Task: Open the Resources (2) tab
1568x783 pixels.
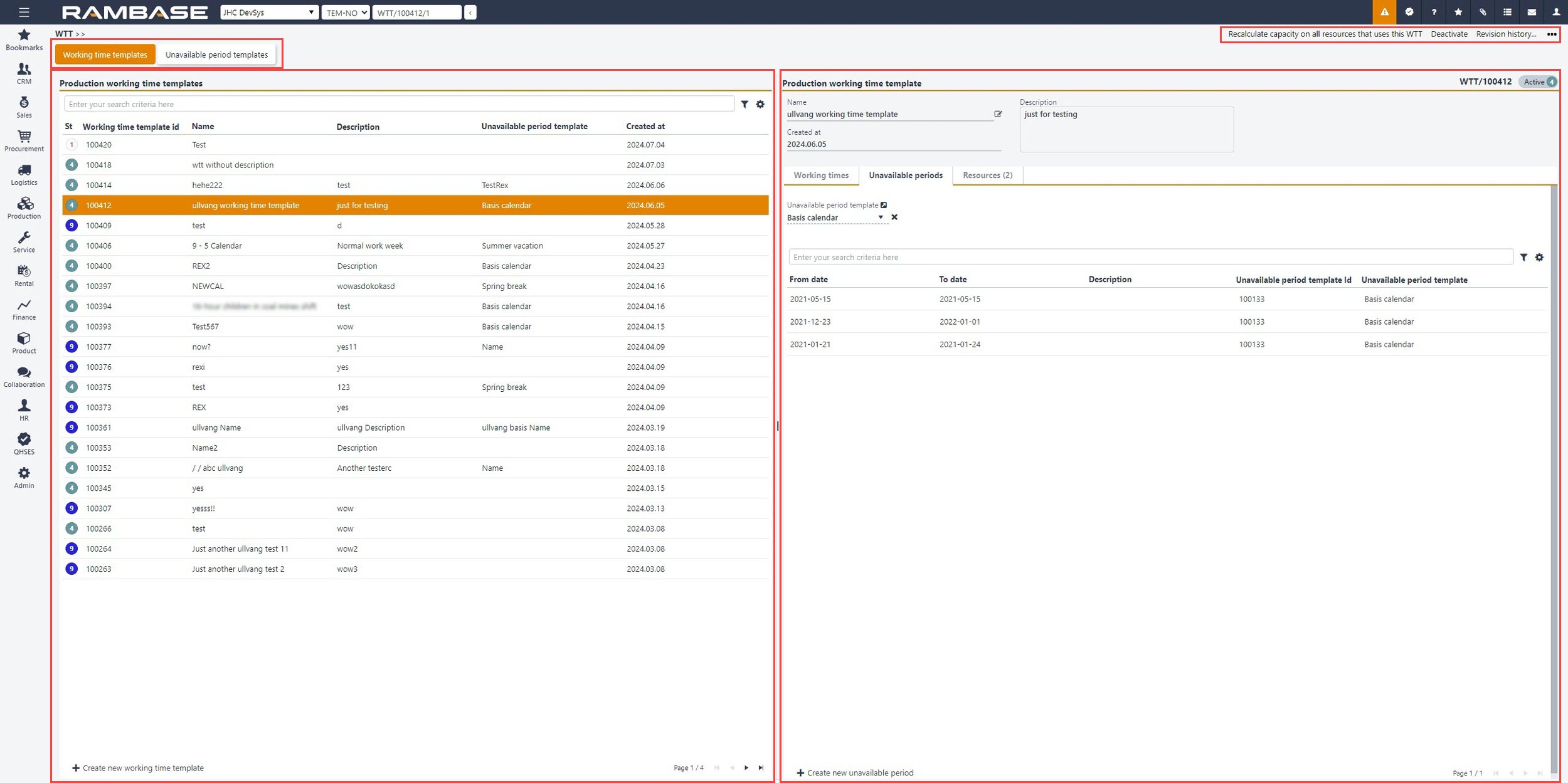Action: point(987,175)
